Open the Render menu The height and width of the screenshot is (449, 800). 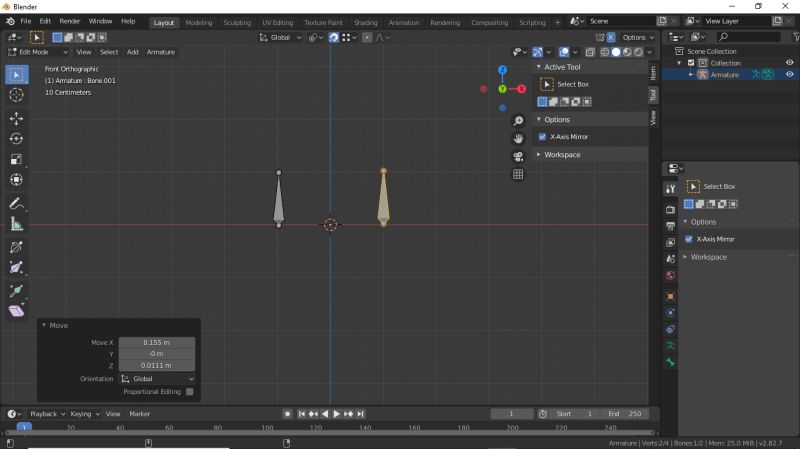[70, 21]
